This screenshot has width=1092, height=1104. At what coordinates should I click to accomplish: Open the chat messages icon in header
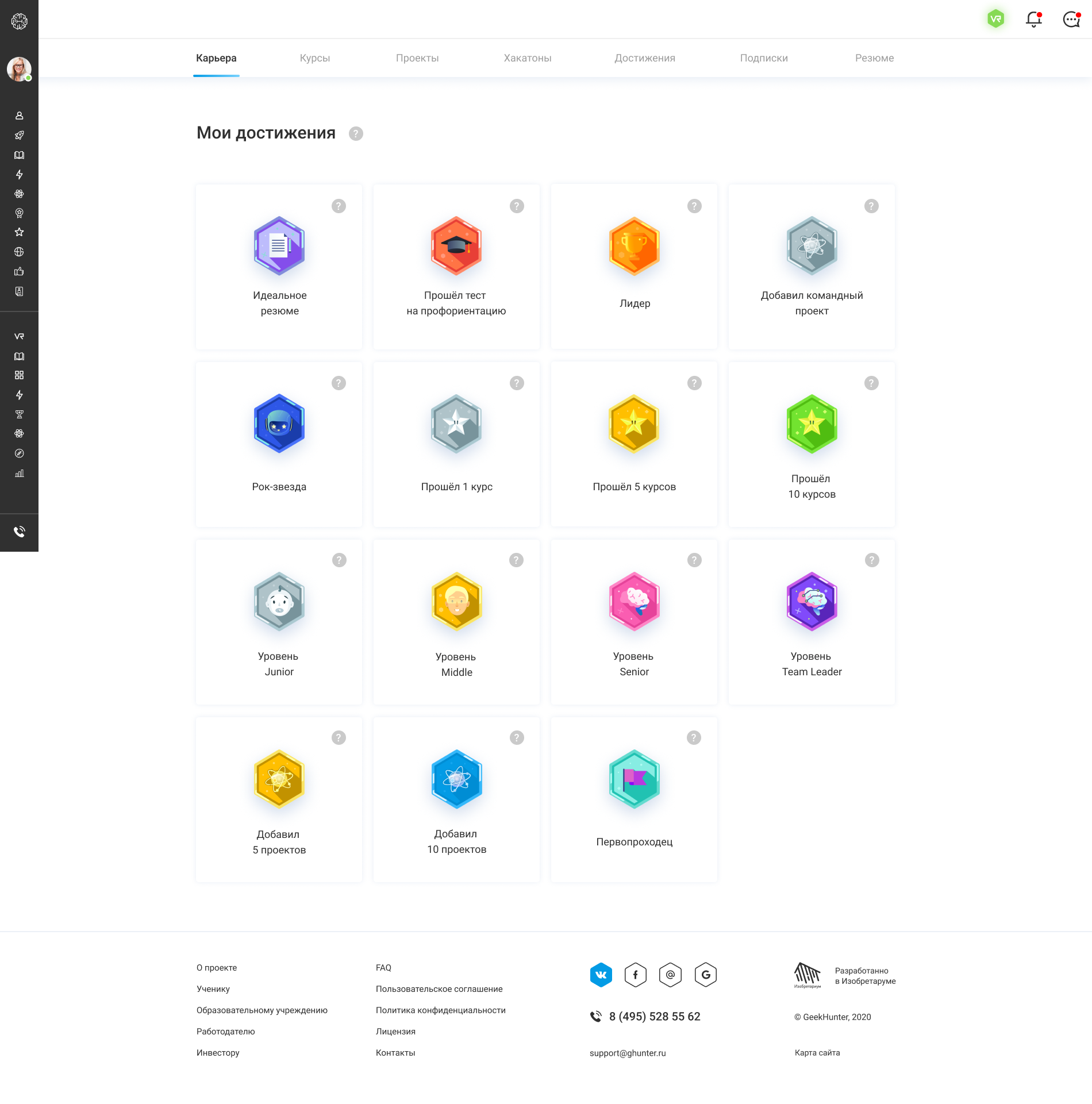pos(1071,20)
